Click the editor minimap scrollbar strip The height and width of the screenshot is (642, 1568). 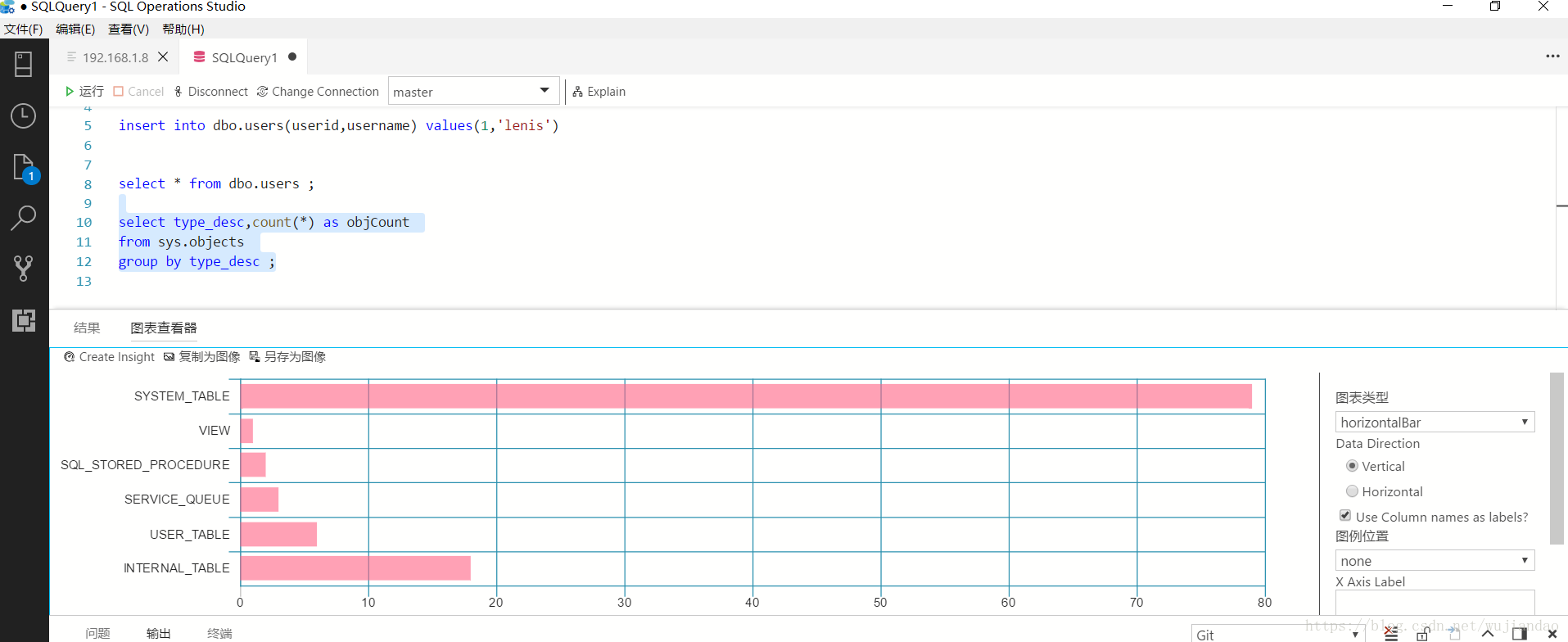1561,208
